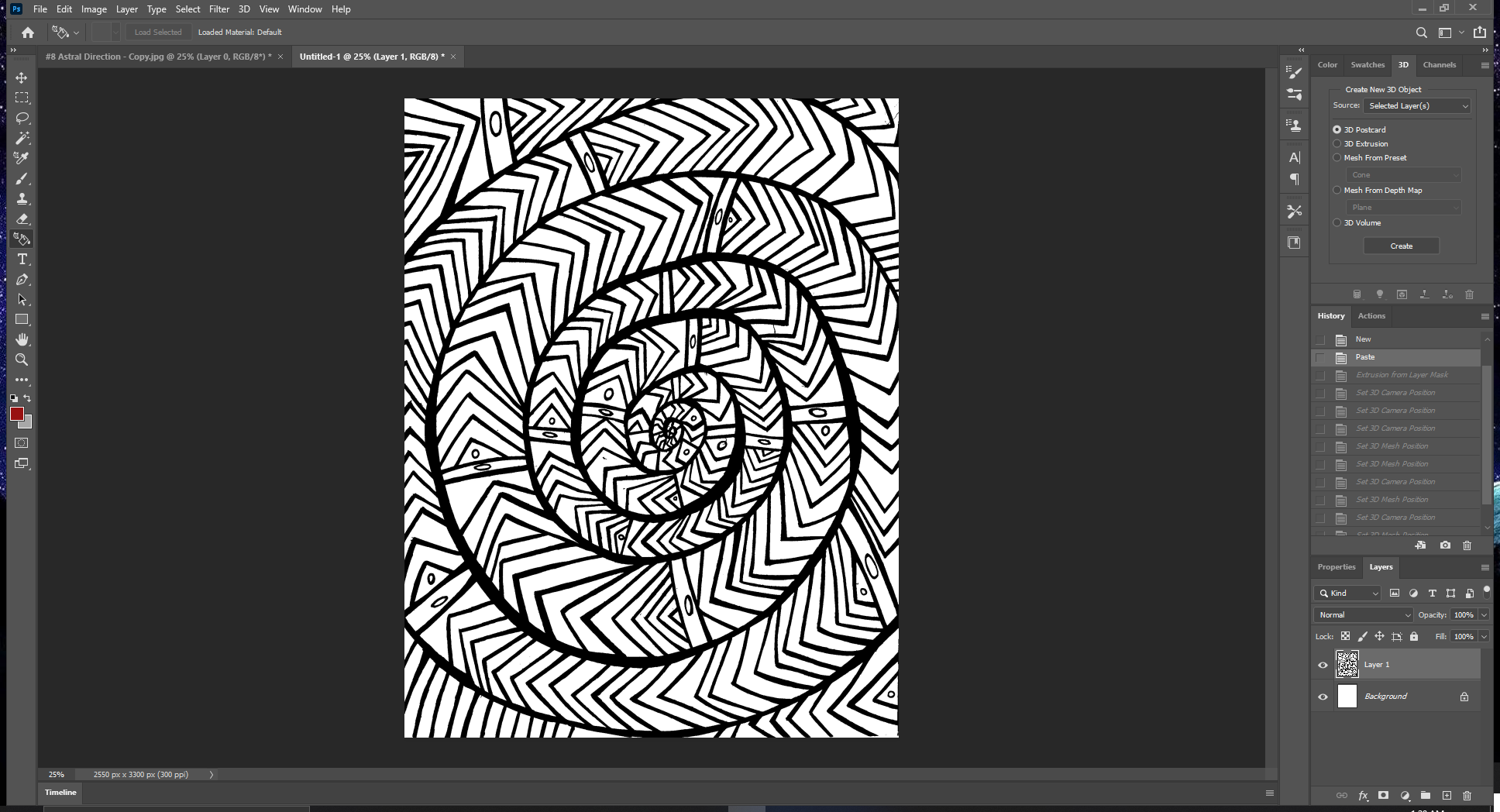
Task: Toggle Lock transparent pixels
Action: point(1345,636)
